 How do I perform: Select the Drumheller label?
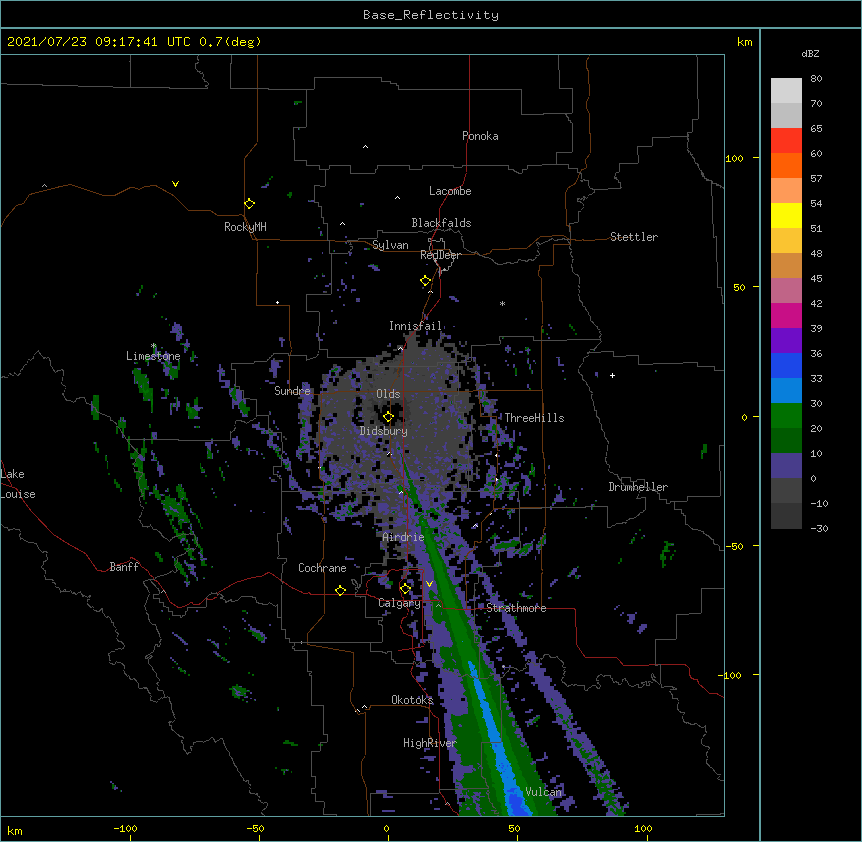coord(638,487)
